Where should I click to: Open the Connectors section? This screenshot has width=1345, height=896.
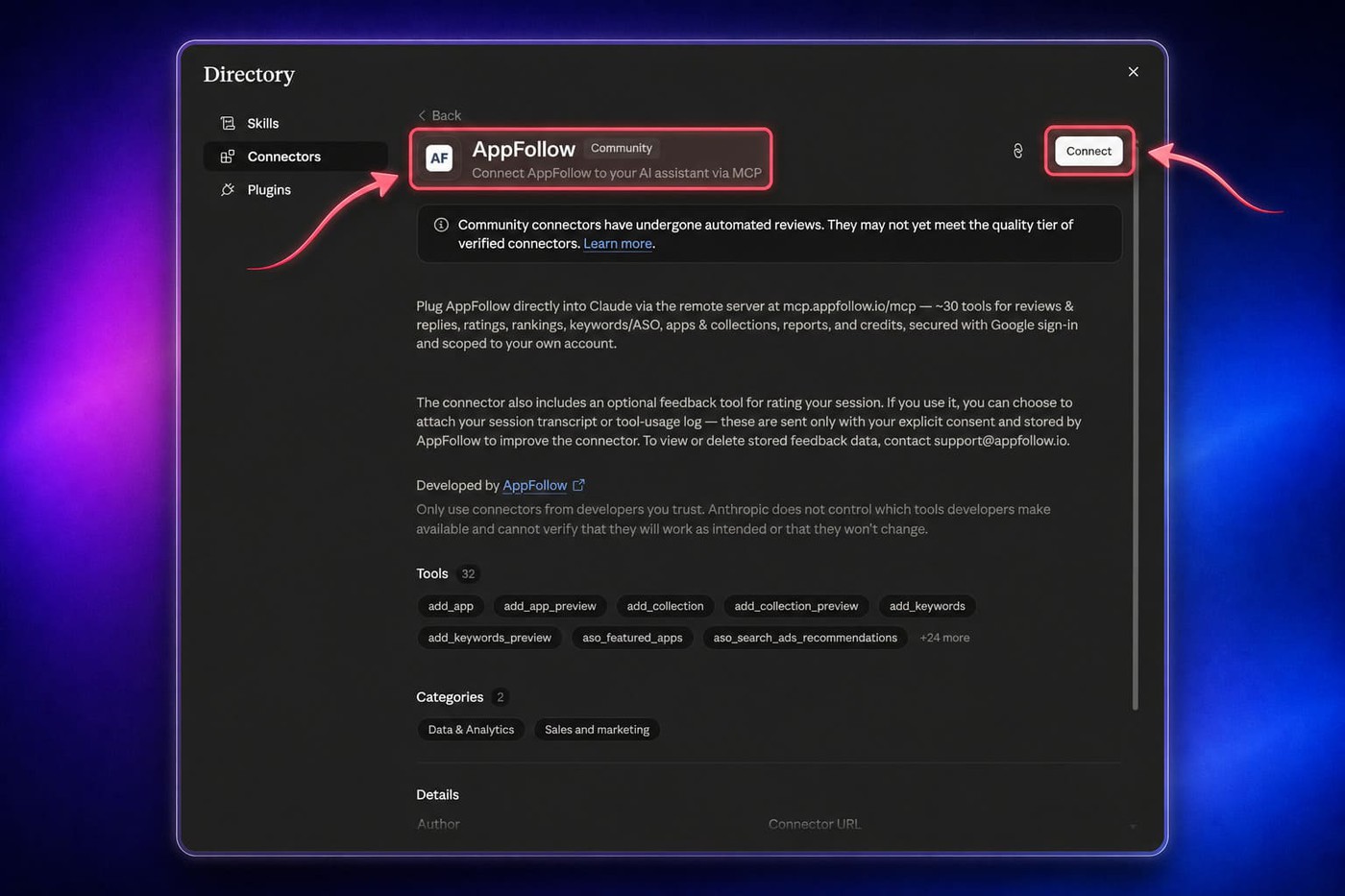(x=296, y=157)
